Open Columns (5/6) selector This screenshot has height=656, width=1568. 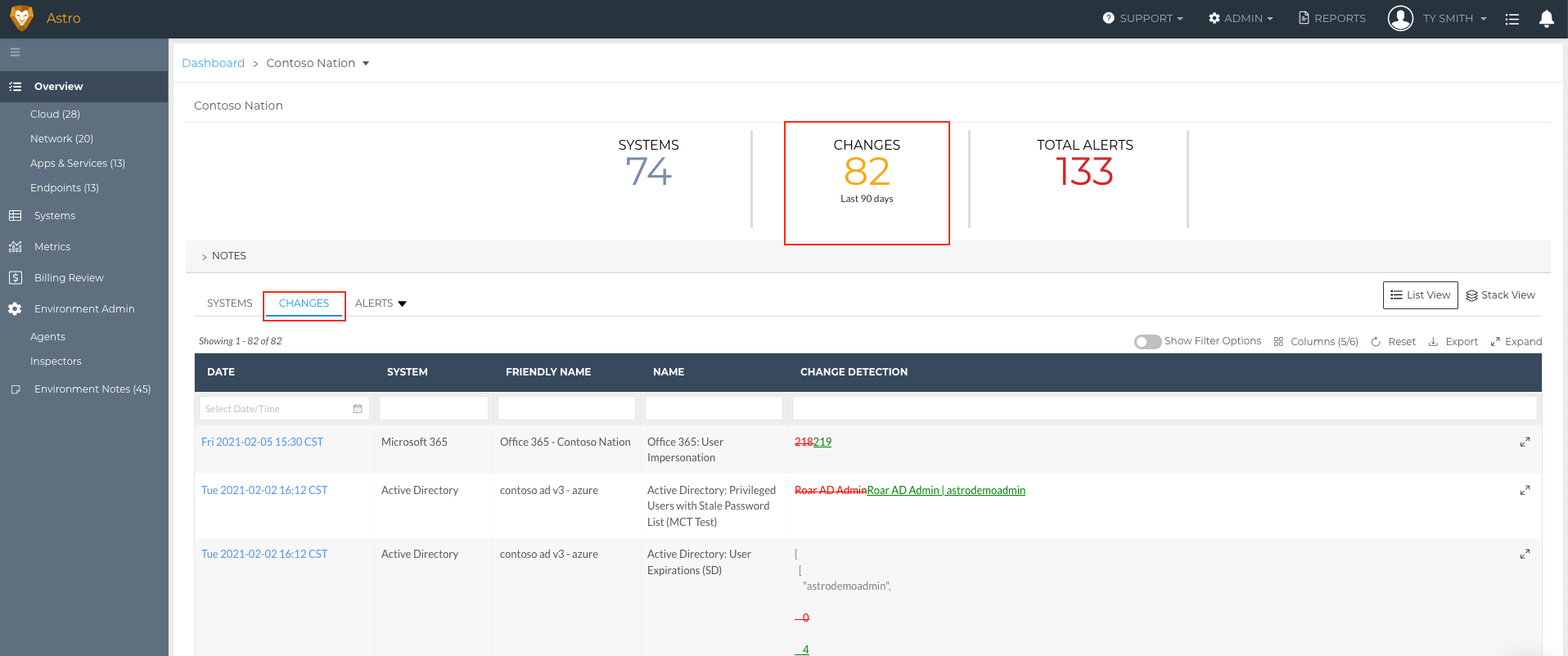pyautogui.click(x=1324, y=342)
